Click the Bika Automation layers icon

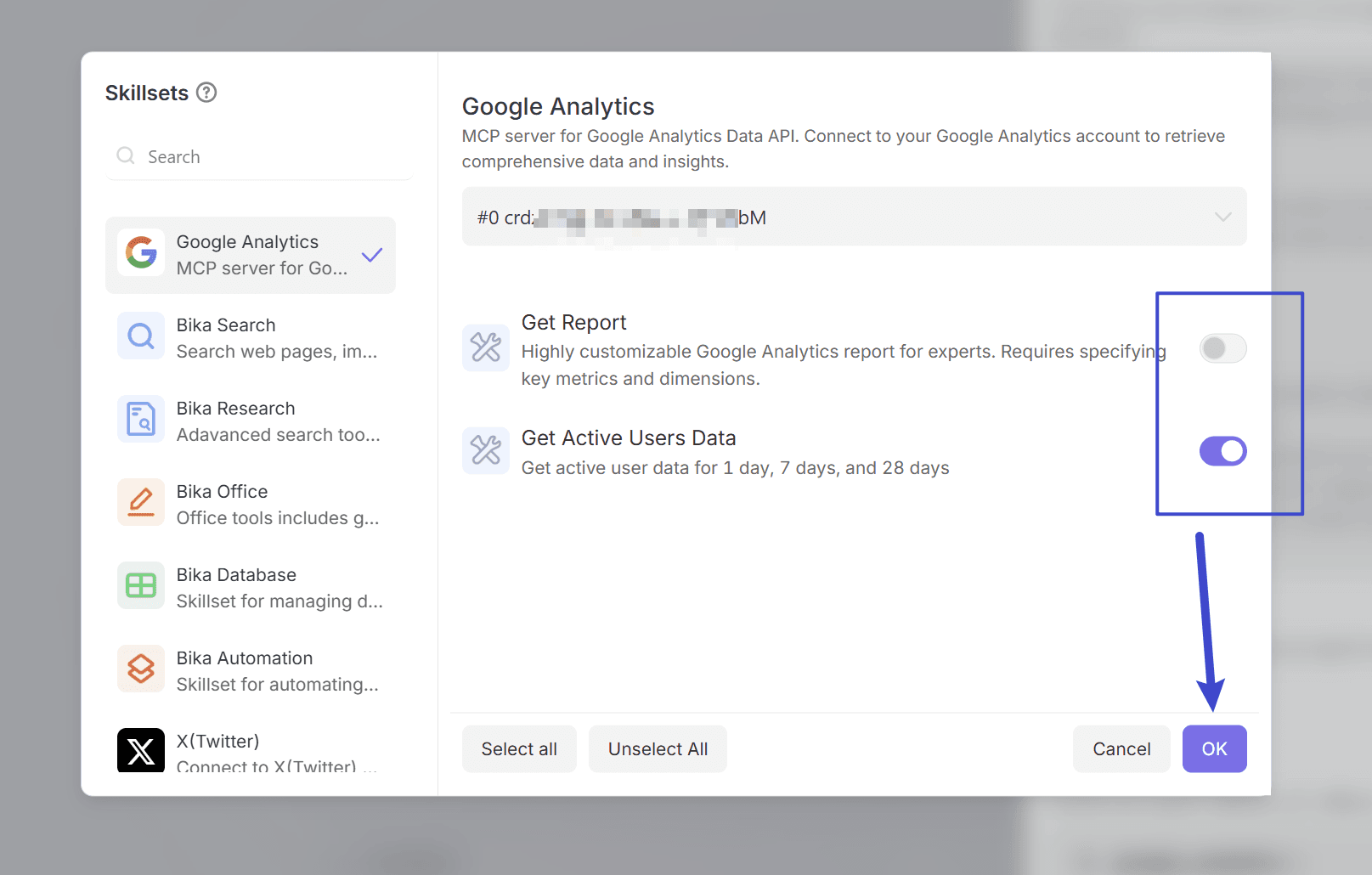click(141, 669)
